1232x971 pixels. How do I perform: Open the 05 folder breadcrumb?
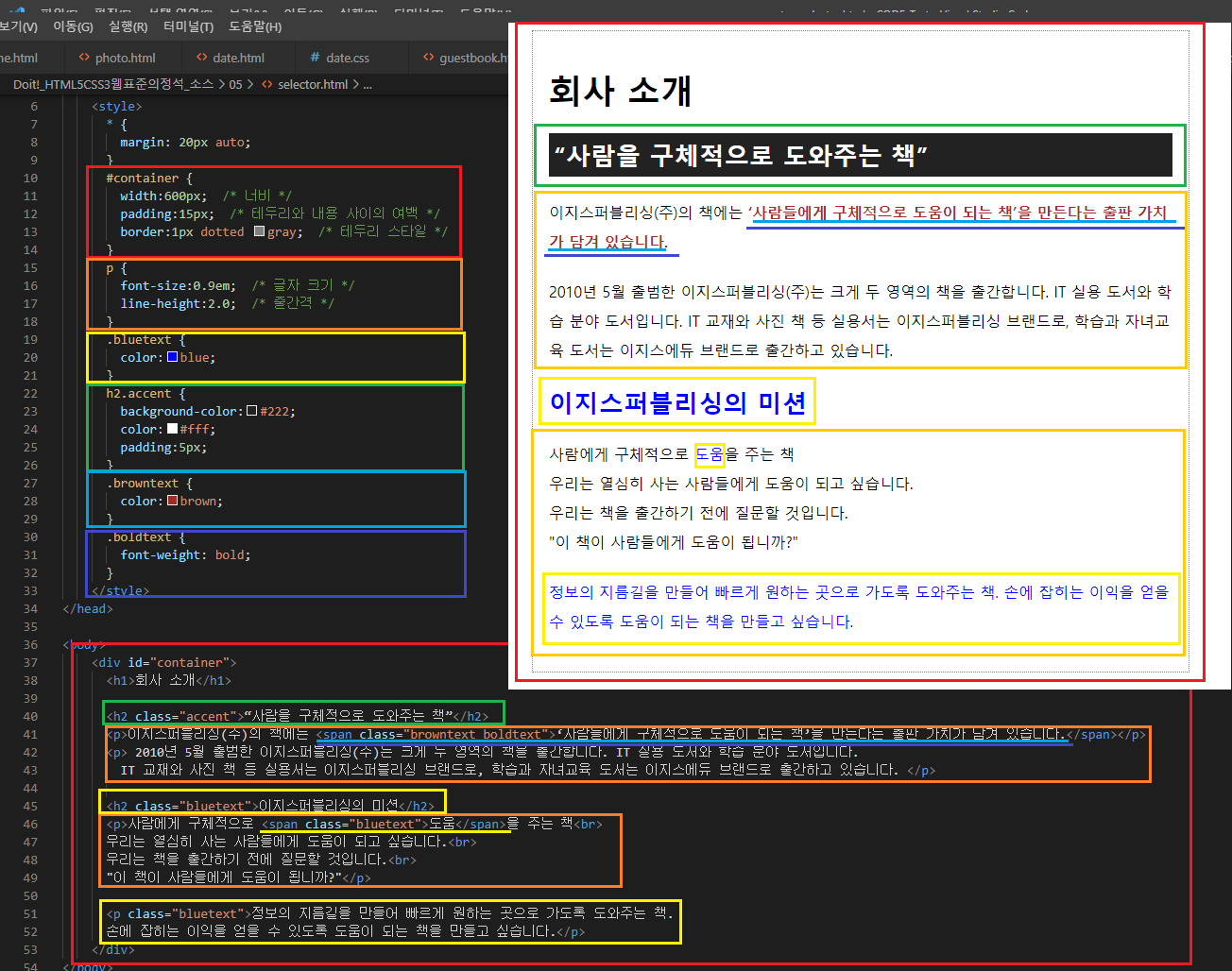click(x=235, y=84)
